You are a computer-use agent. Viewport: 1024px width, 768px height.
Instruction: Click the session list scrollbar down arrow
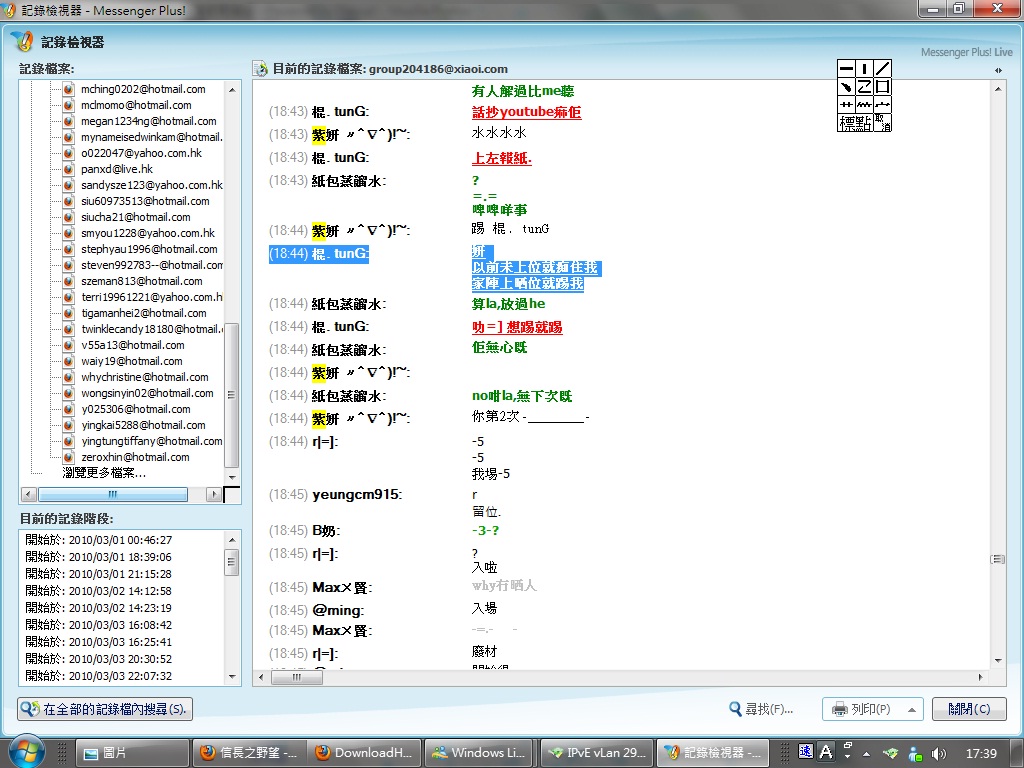tap(232, 677)
